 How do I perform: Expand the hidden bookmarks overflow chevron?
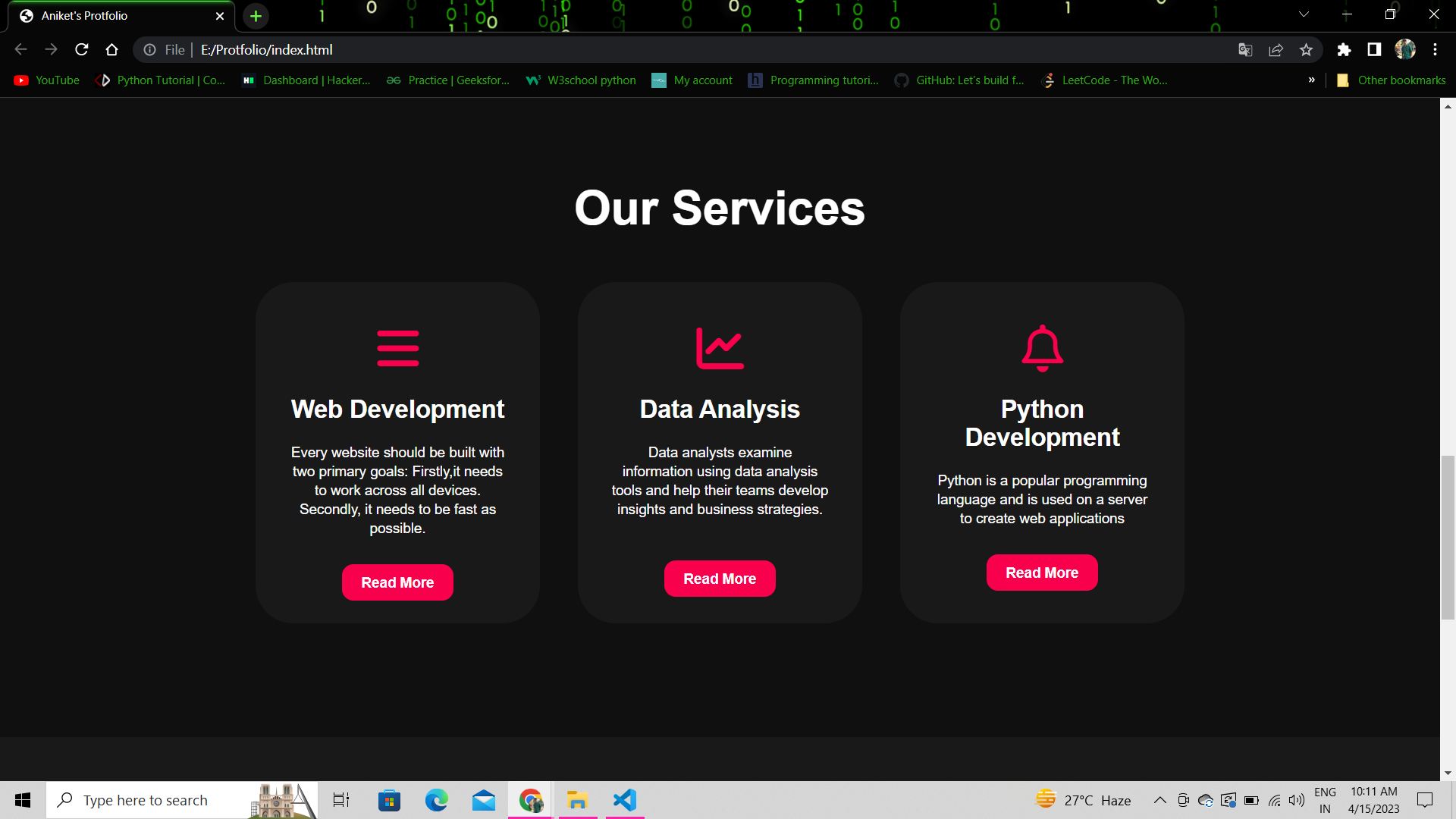point(1312,80)
